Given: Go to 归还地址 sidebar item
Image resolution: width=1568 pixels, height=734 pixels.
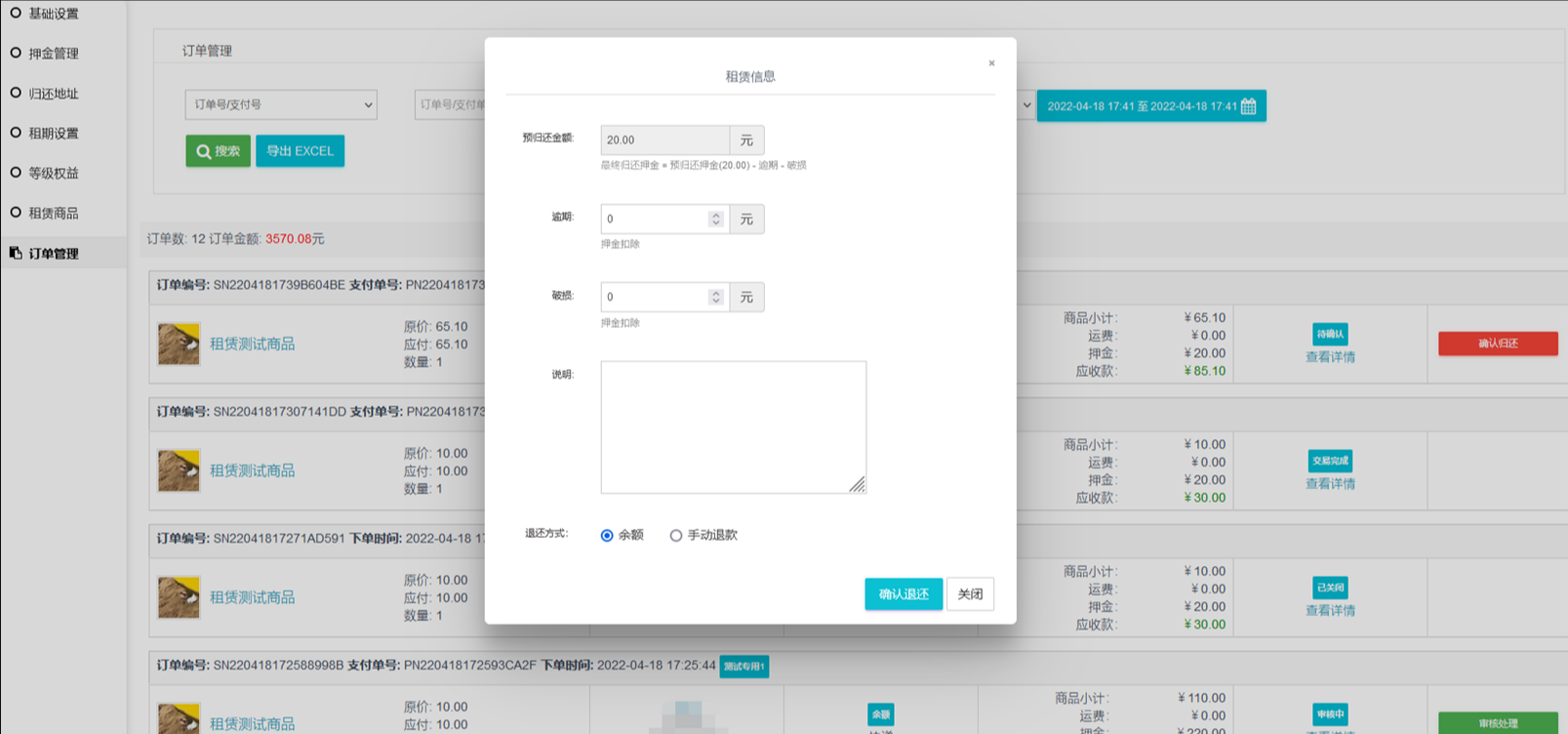Looking at the screenshot, I should coord(53,94).
